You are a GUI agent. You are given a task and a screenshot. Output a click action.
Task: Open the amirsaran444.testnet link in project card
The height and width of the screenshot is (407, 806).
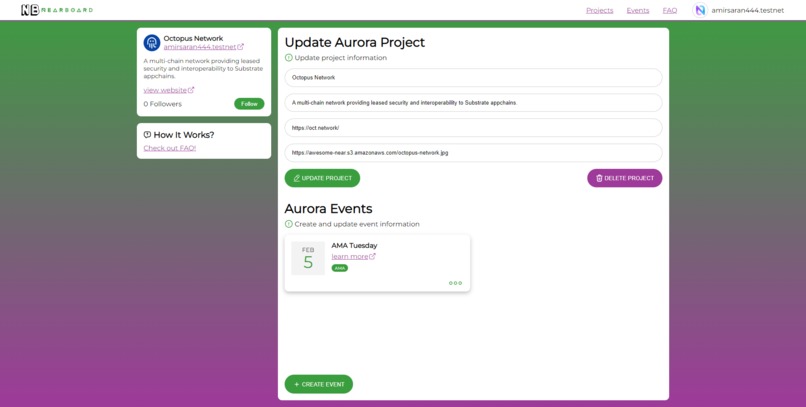coord(199,47)
